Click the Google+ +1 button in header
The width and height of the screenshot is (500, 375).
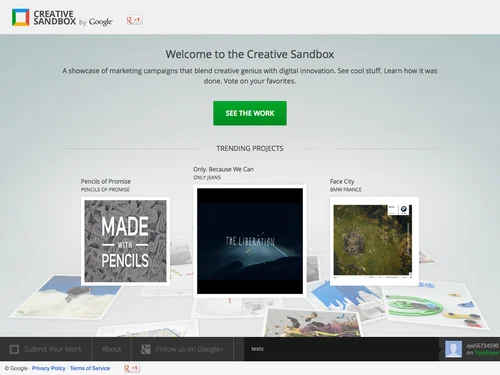point(134,20)
